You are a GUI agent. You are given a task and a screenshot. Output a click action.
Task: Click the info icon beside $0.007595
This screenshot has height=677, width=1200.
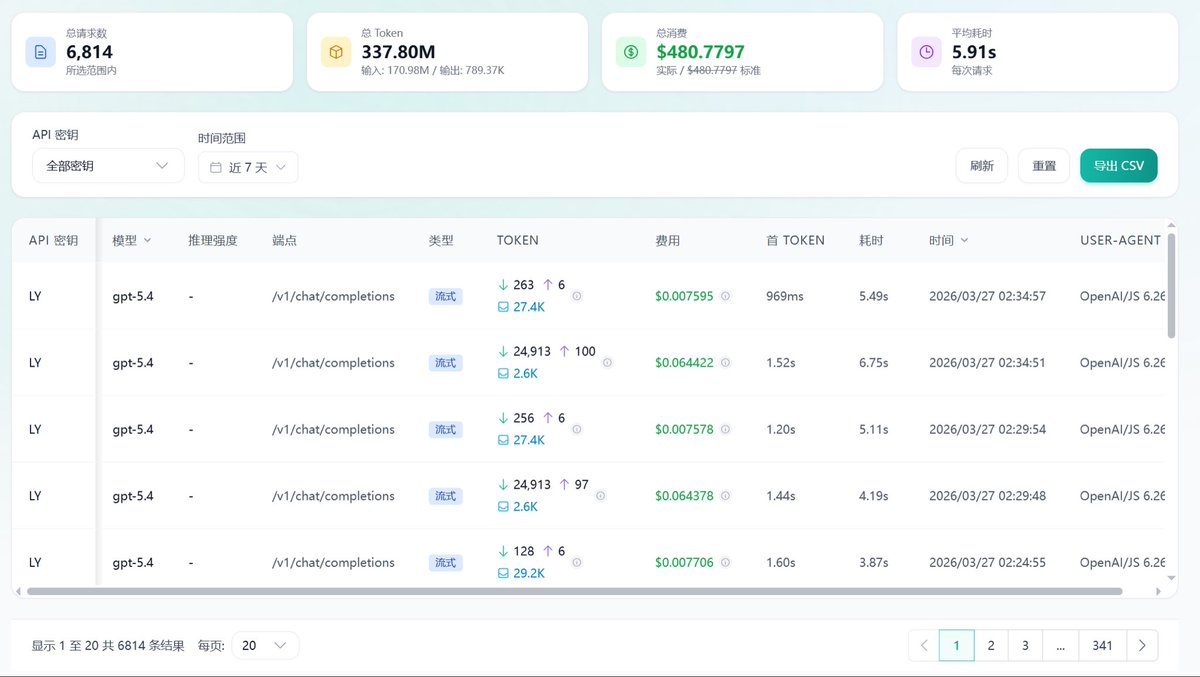coord(725,297)
